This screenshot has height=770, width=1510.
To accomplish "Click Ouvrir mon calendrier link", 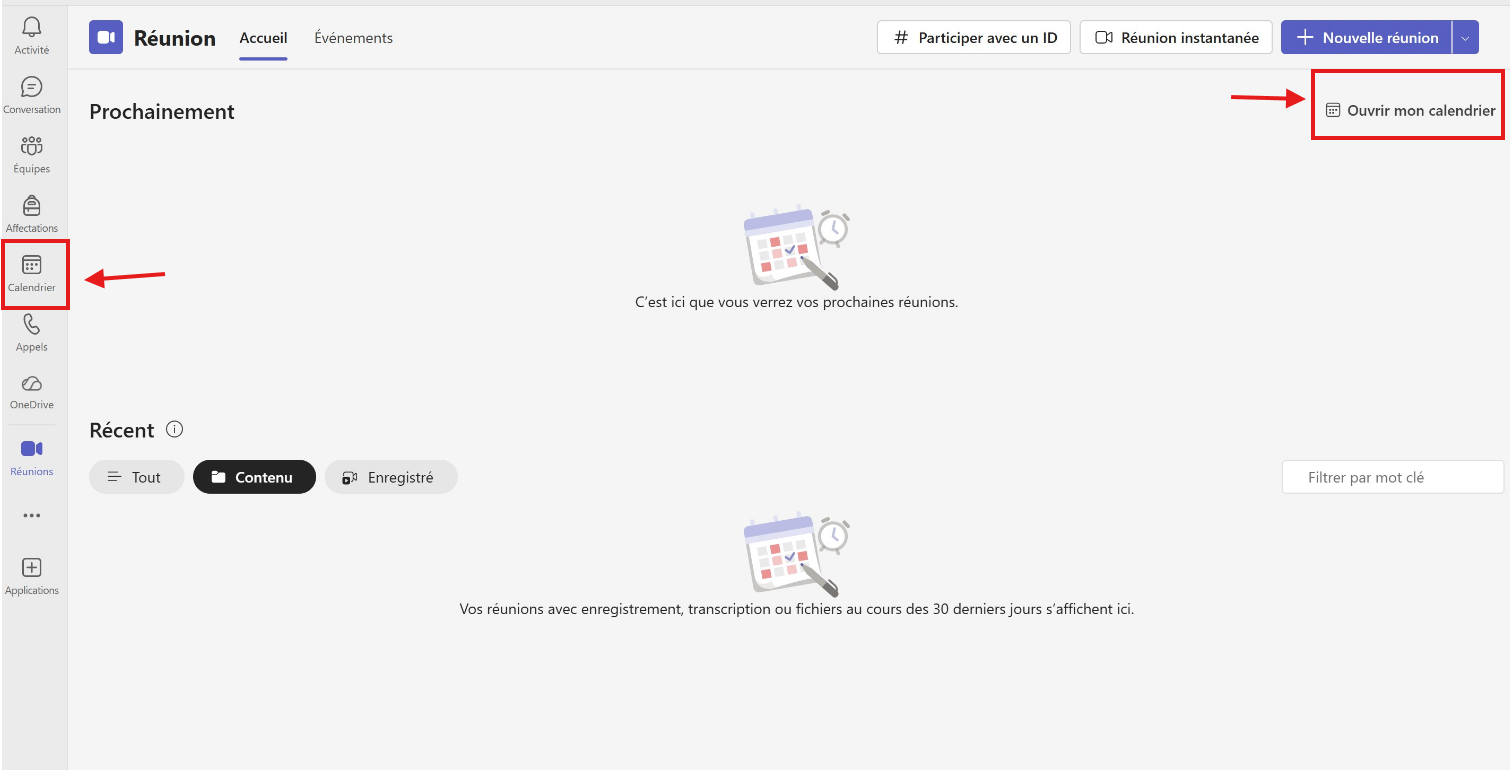I will pos(1410,110).
